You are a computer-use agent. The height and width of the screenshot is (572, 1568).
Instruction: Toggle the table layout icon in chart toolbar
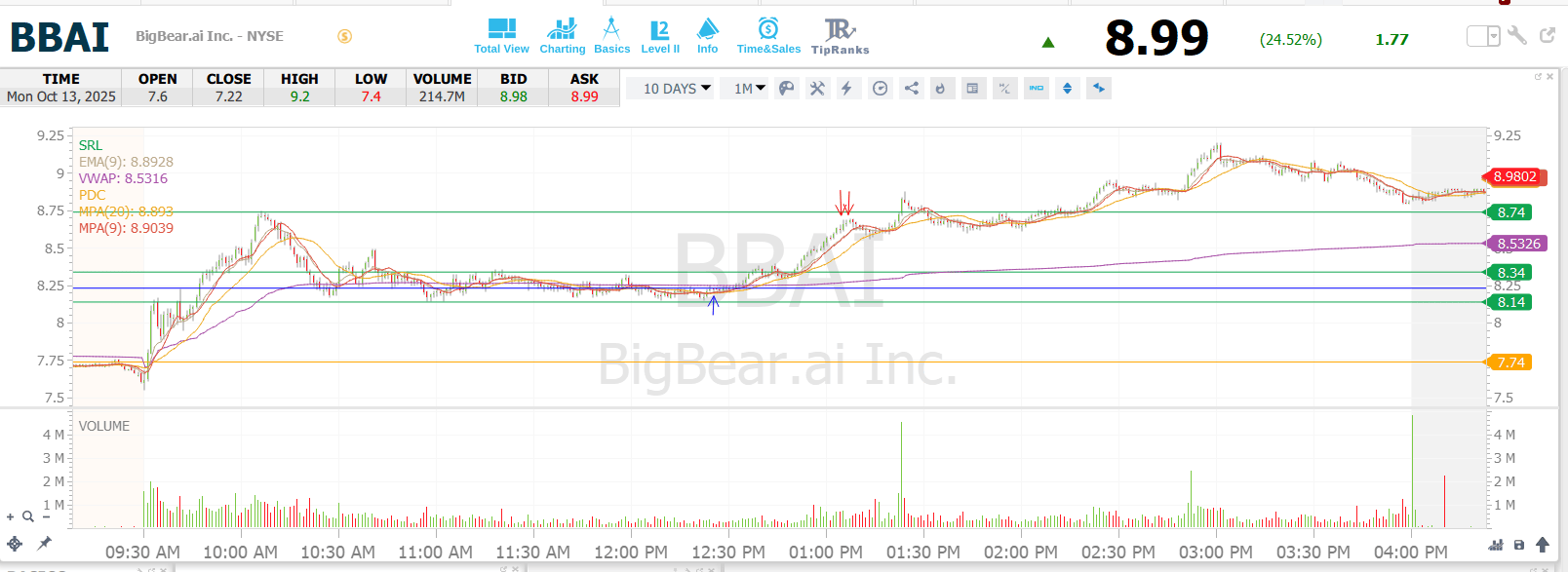click(x=972, y=89)
